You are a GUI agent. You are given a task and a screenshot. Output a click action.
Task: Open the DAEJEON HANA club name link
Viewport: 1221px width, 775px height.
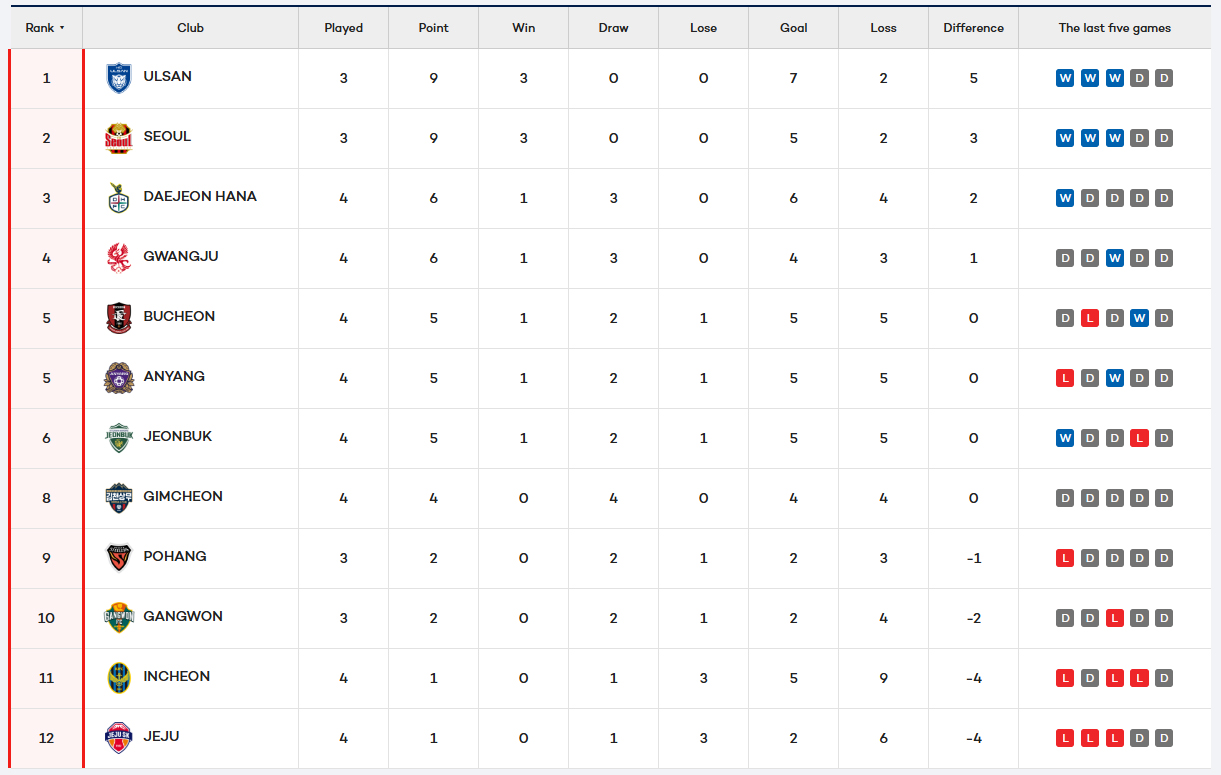(200, 197)
